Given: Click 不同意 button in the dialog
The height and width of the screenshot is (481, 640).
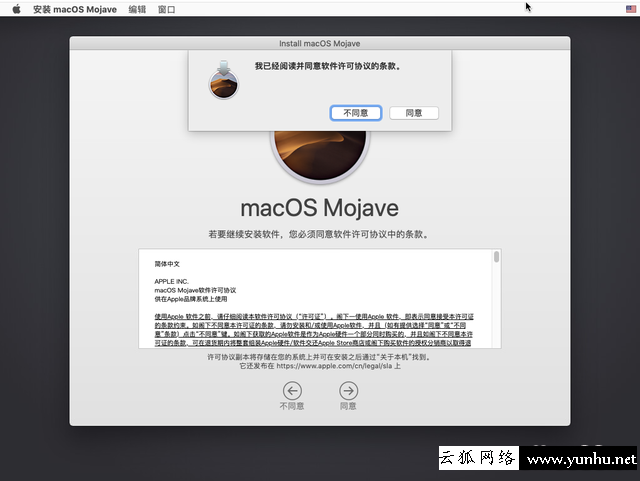Looking at the screenshot, I should [356, 113].
